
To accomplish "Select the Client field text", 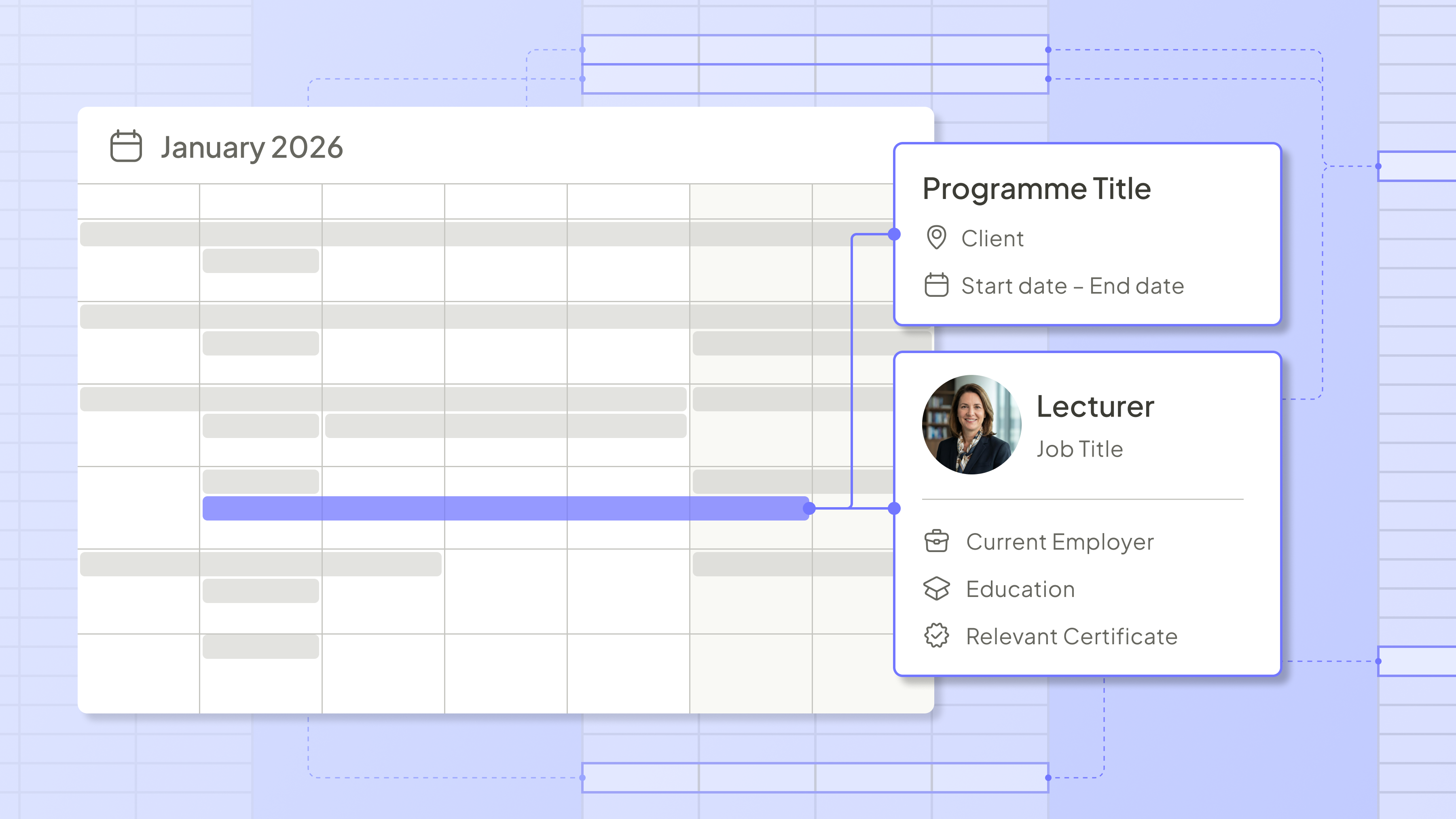I will pos(992,239).
